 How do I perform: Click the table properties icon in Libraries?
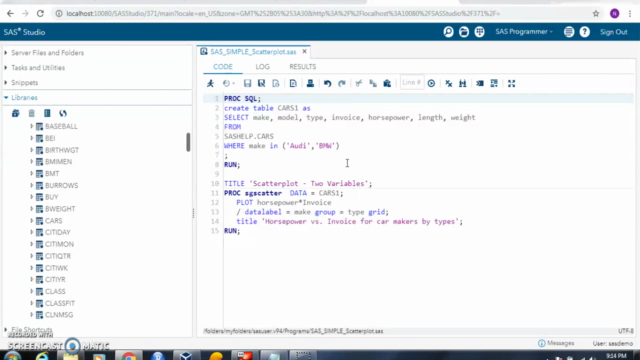[47, 113]
